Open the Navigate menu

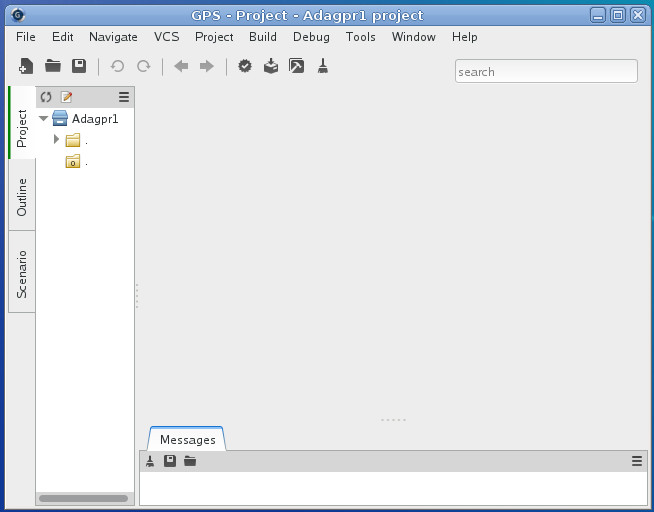pyautogui.click(x=113, y=37)
